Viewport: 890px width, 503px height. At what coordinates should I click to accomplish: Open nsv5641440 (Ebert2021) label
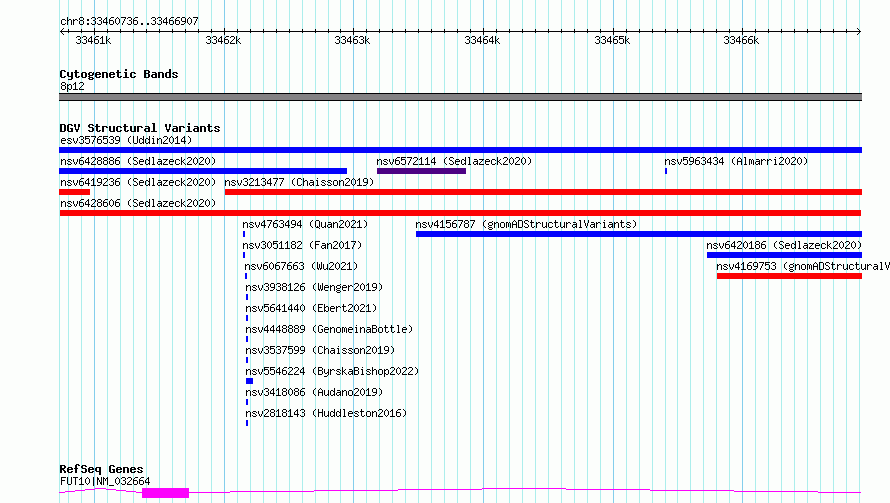(x=311, y=308)
